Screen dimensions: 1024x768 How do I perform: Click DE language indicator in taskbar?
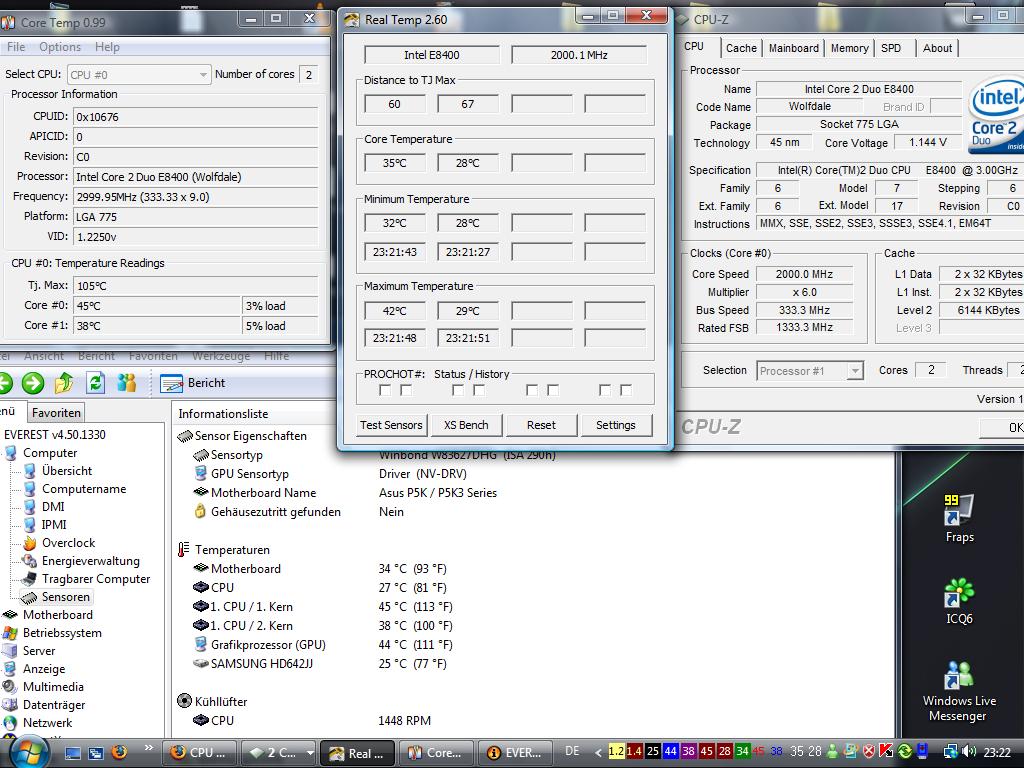tap(572, 751)
